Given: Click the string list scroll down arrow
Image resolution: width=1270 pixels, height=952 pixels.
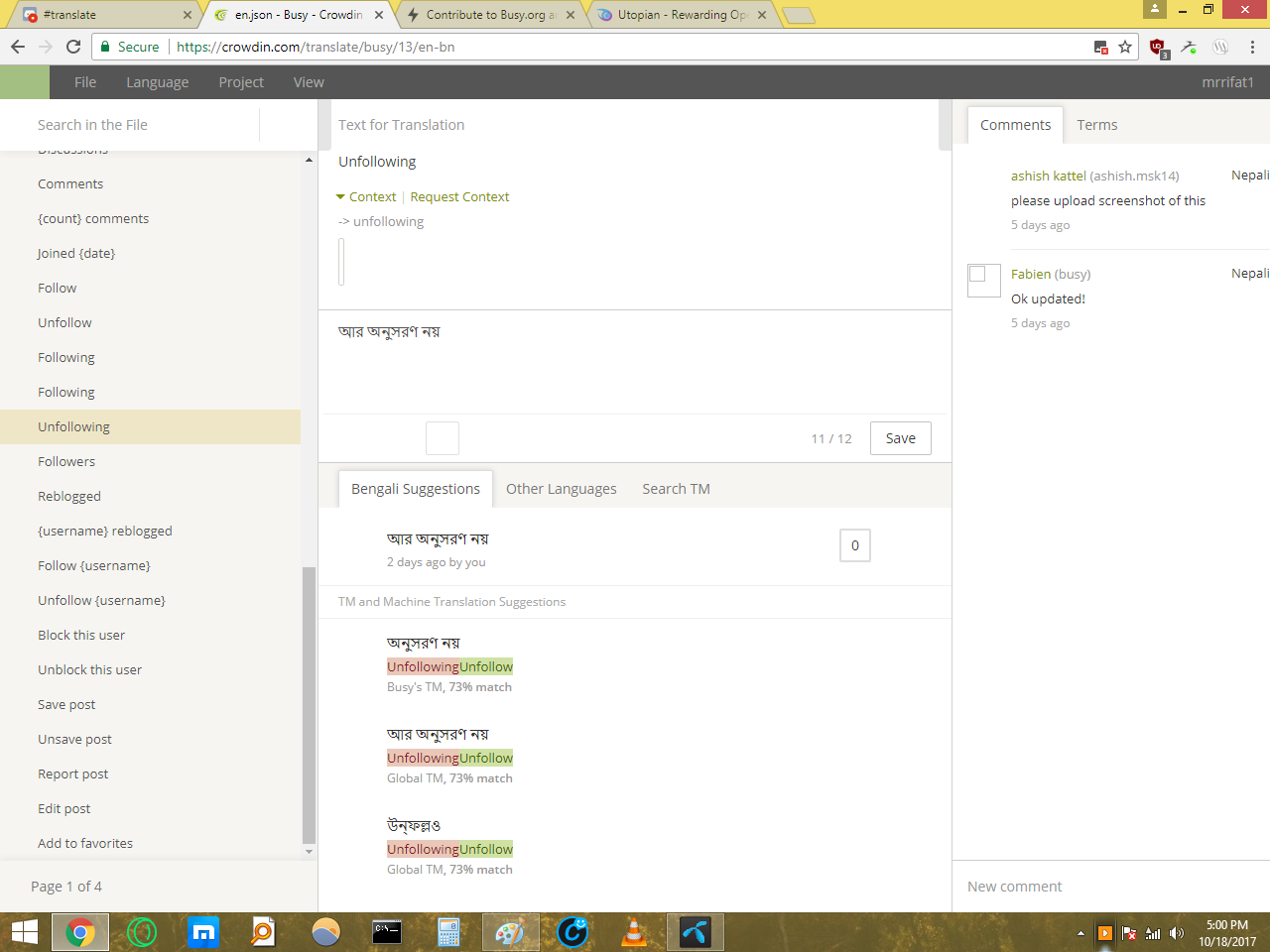Looking at the screenshot, I should pos(309,851).
